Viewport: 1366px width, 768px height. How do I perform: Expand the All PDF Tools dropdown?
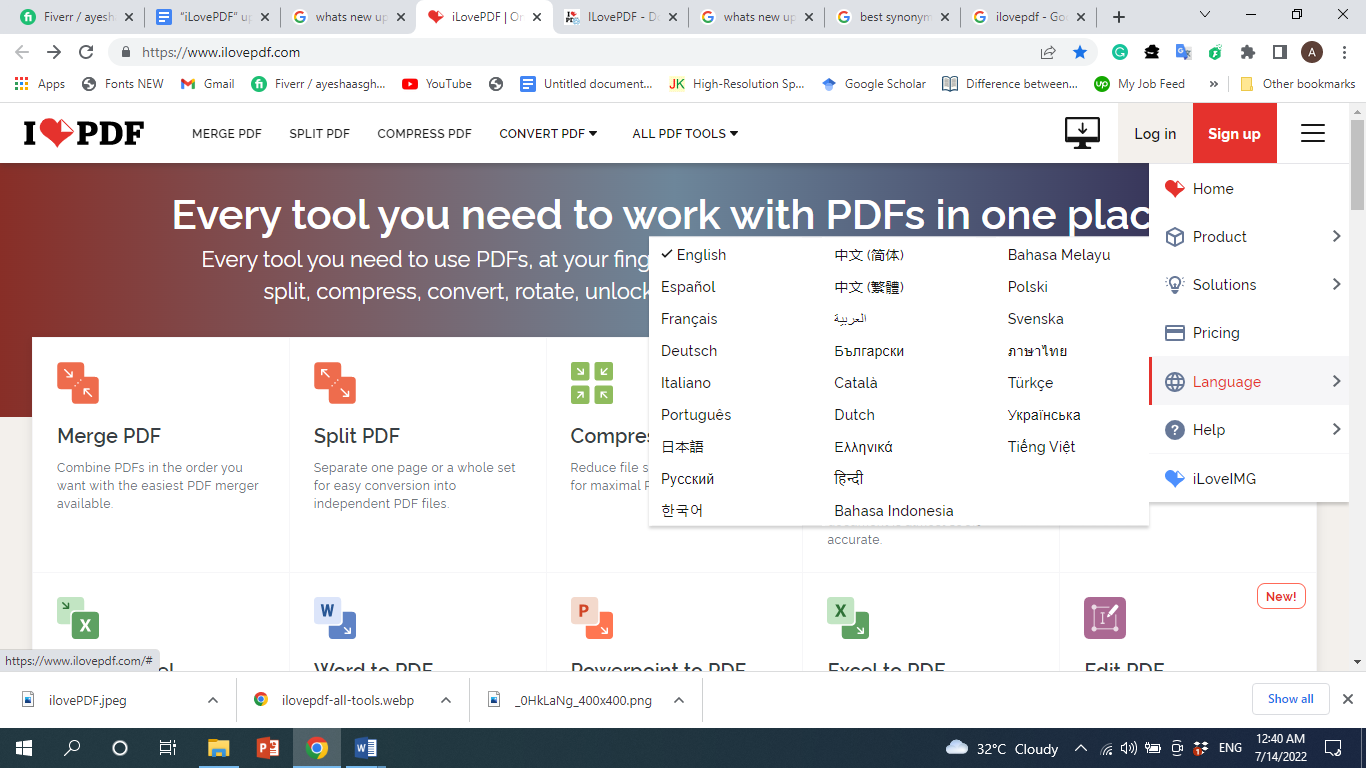(x=685, y=133)
